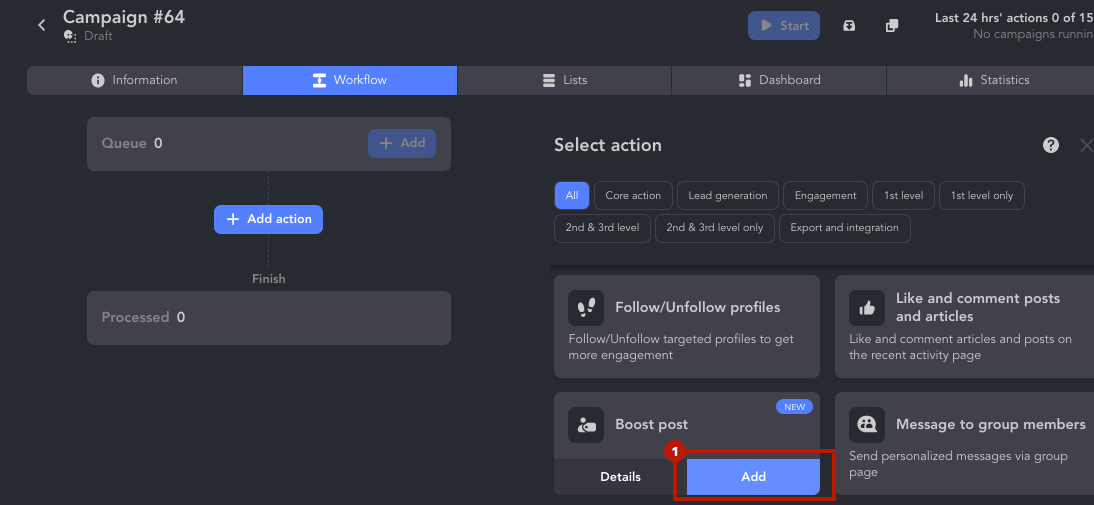This screenshot has height=505, width=1094.
Task: Close the Select action panel
Action: 1086,145
